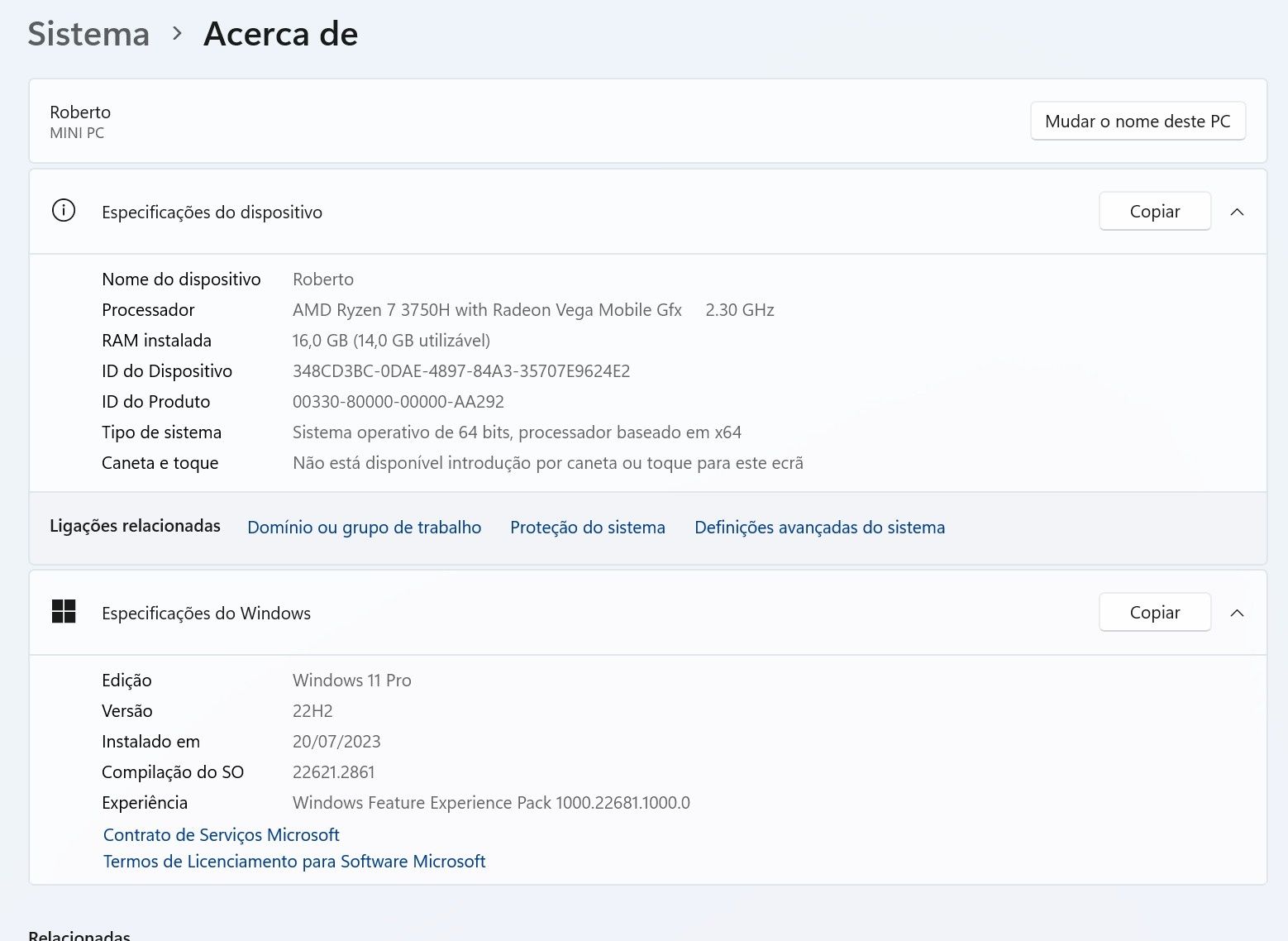This screenshot has width=1288, height=941.
Task: Click the info icon beside Especificações do dispositivo
Action: 64,211
